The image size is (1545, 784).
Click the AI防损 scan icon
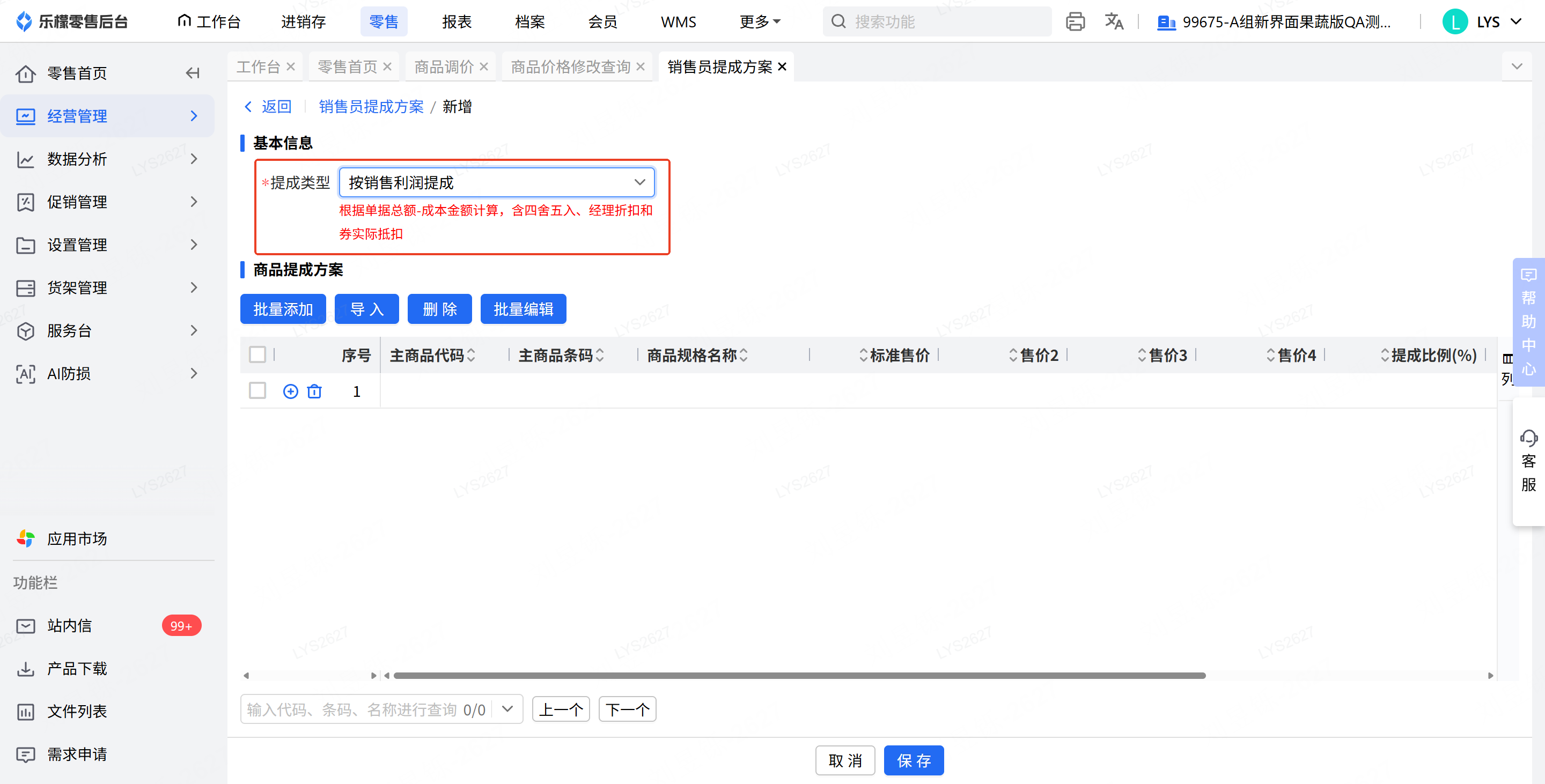[x=25, y=374]
